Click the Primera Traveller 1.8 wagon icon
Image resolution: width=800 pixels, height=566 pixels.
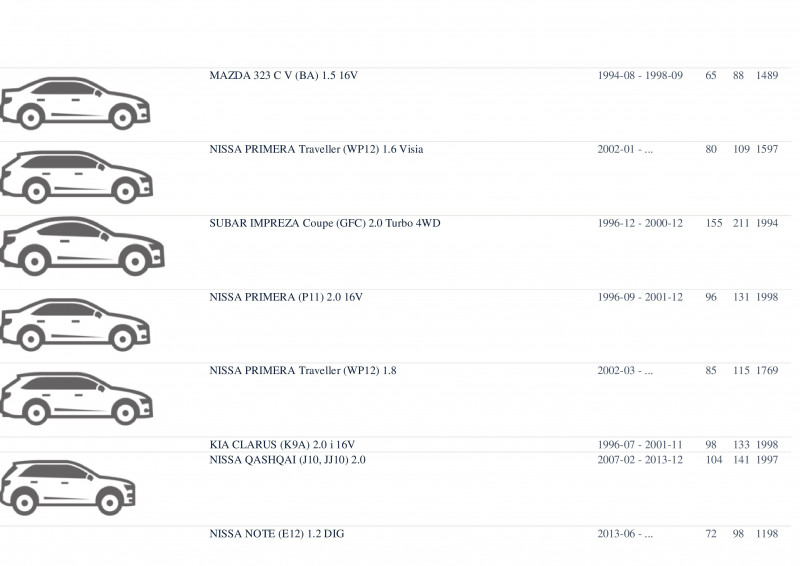pyautogui.click(x=77, y=399)
